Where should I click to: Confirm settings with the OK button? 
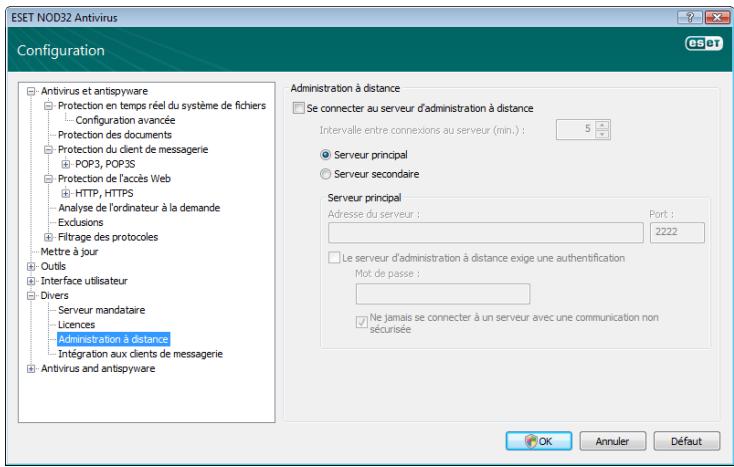click(x=539, y=441)
